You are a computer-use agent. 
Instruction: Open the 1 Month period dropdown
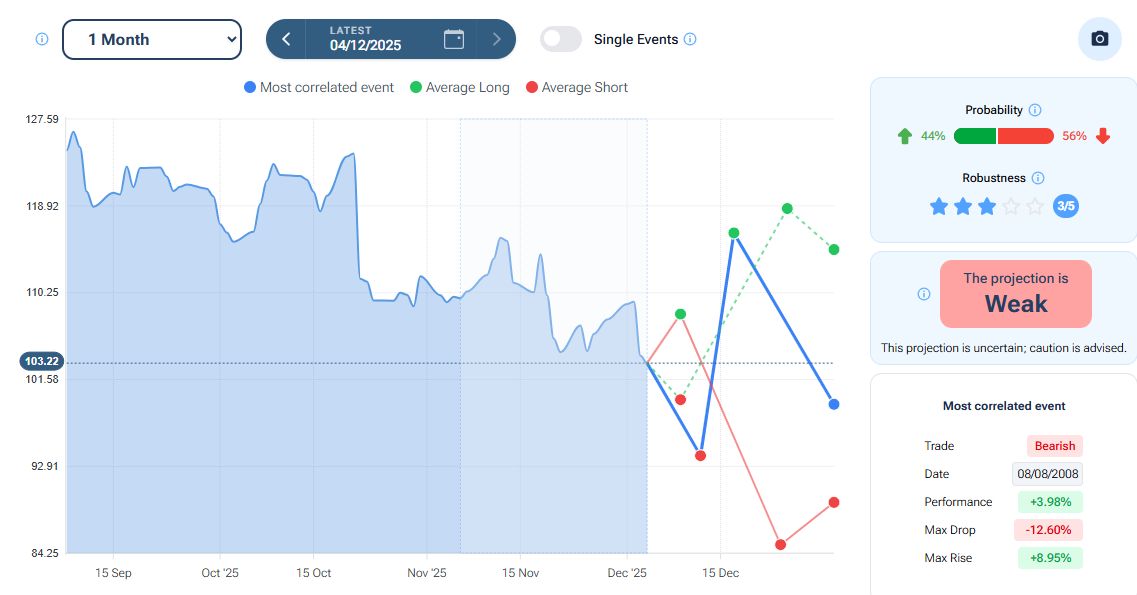(x=152, y=39)
